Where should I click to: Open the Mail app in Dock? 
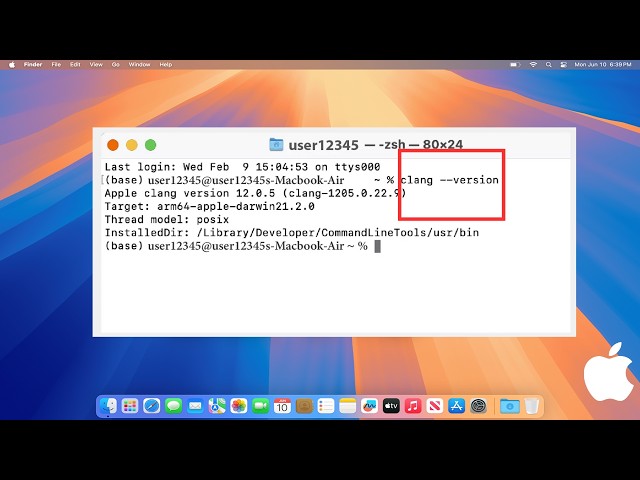click(x=195, y=406)
